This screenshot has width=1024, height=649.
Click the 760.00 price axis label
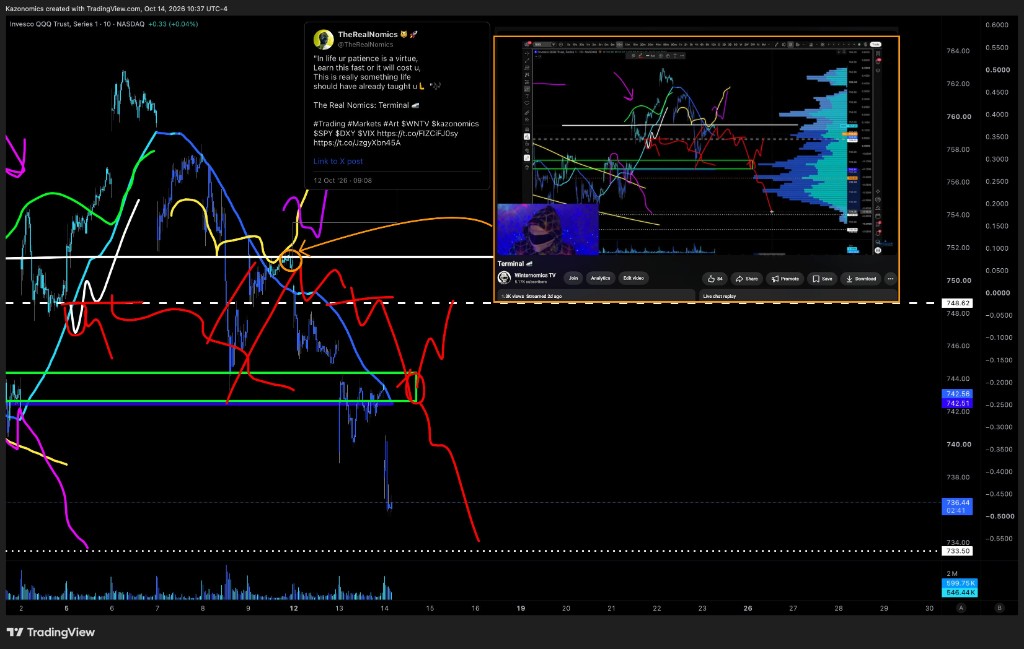(x=958, y=117)
